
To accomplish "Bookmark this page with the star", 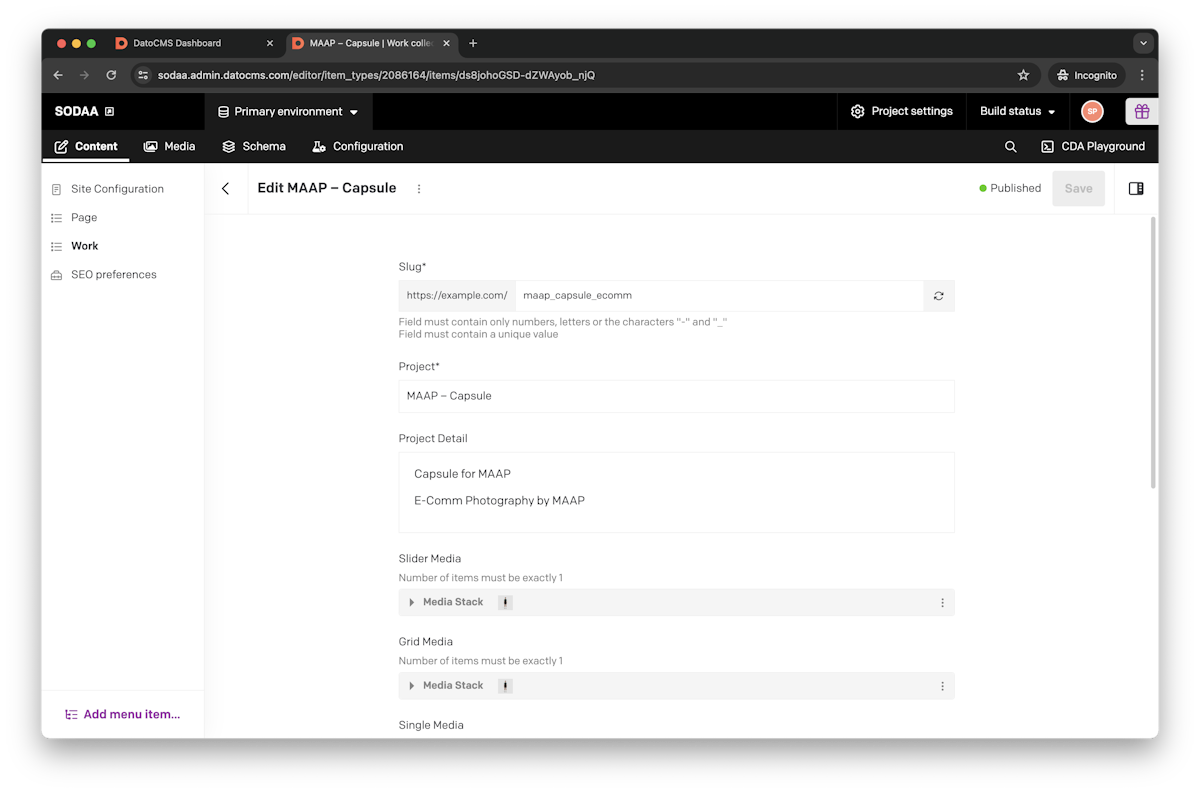I will [x=1023, y=75].
